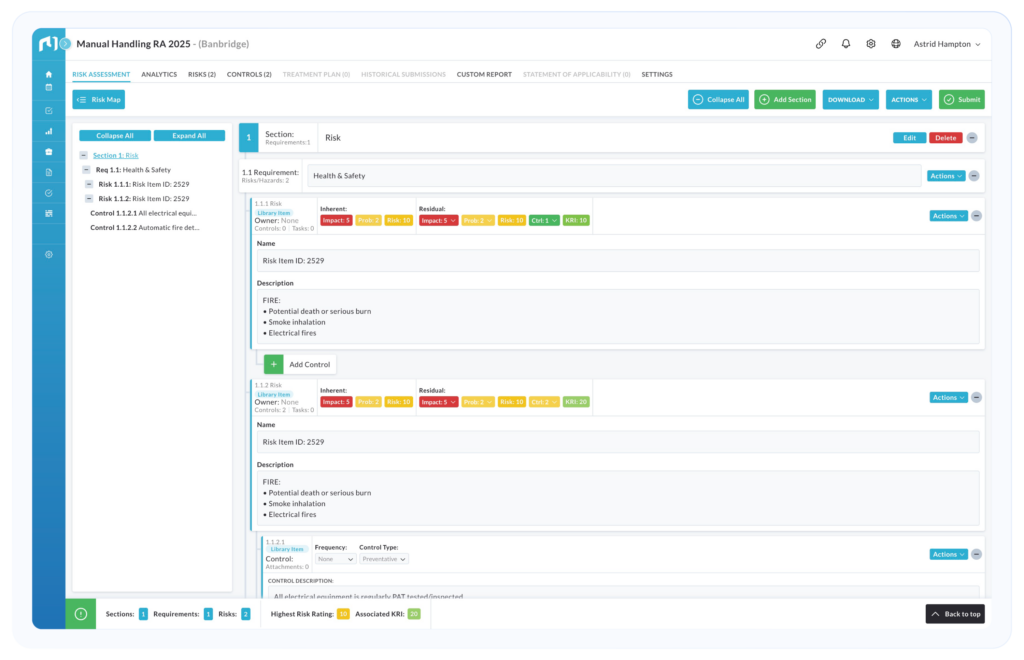Collapse Risk 1.1.1 tree node
This screenshot has height=660, width=1024.
pos(89,184)
